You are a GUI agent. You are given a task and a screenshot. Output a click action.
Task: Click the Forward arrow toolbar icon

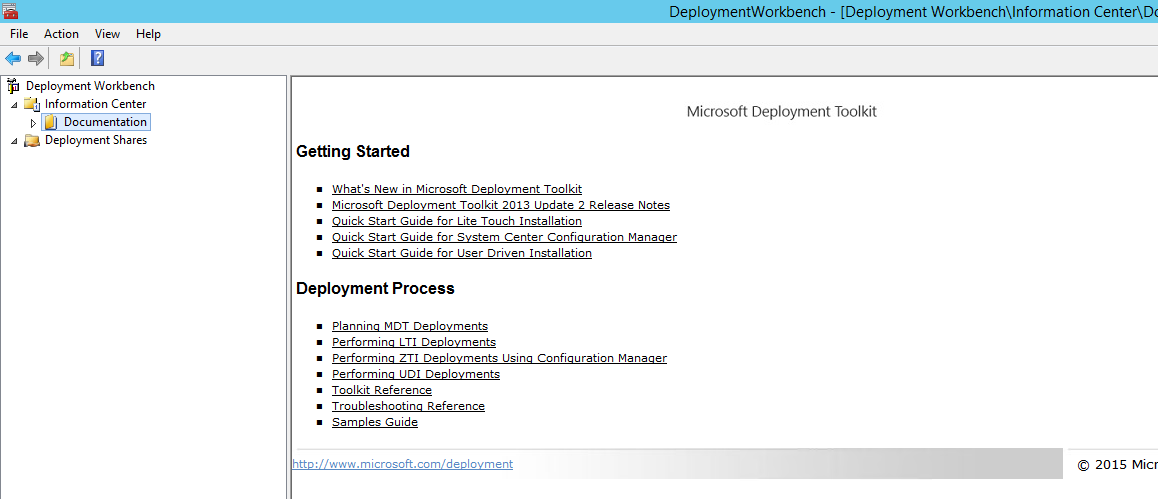point(35,58)
